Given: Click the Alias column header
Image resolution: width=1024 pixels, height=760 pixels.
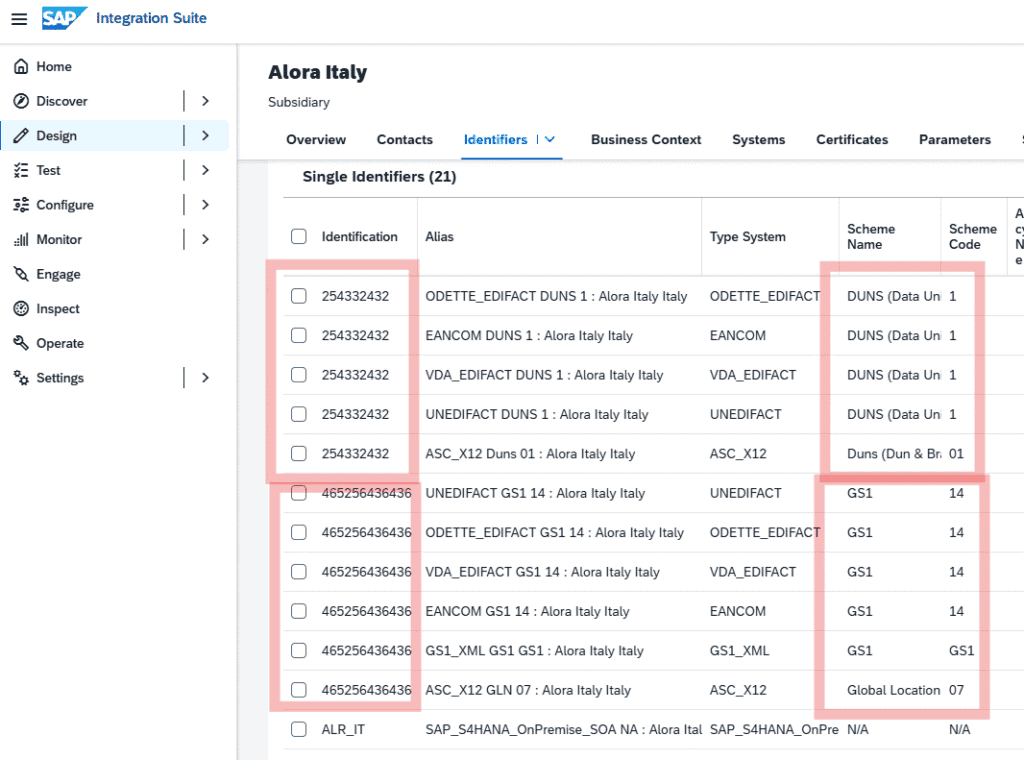Looking at the screenshot, I should tap(440, 236).
